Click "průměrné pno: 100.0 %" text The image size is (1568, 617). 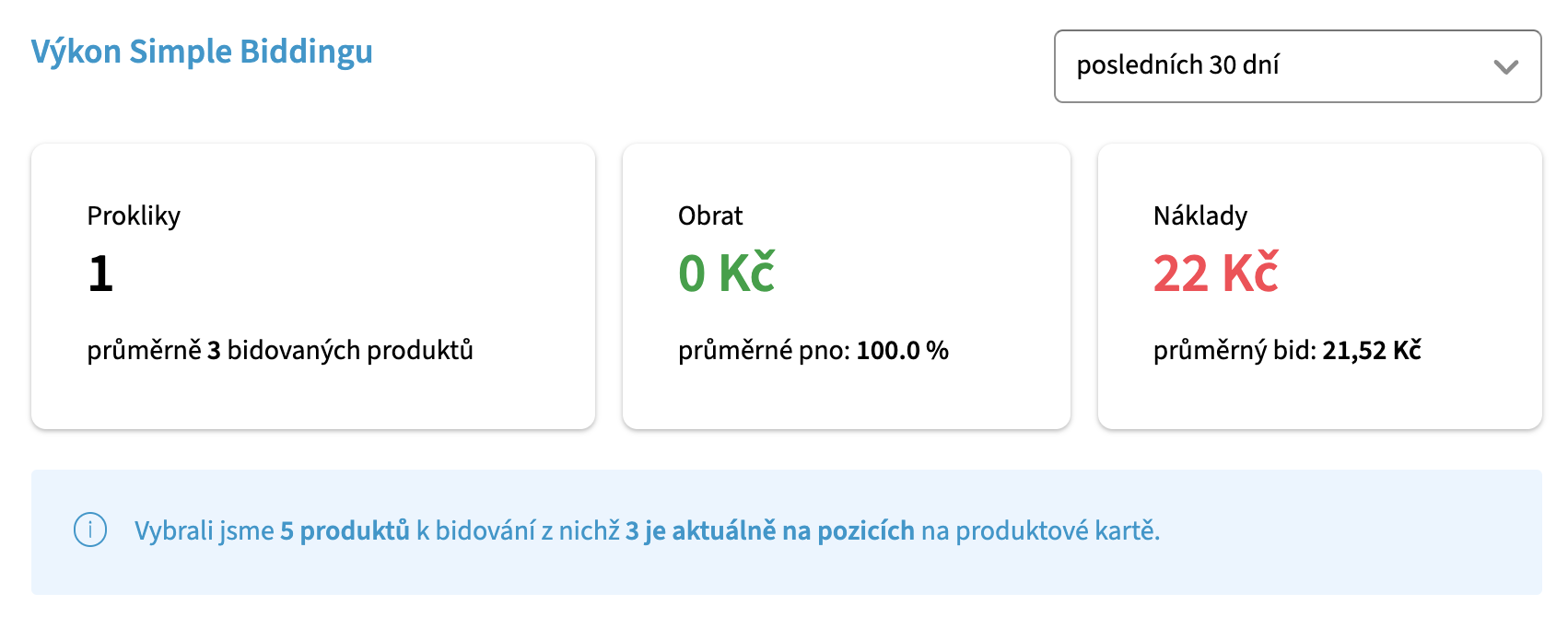[x=813, y=350]
